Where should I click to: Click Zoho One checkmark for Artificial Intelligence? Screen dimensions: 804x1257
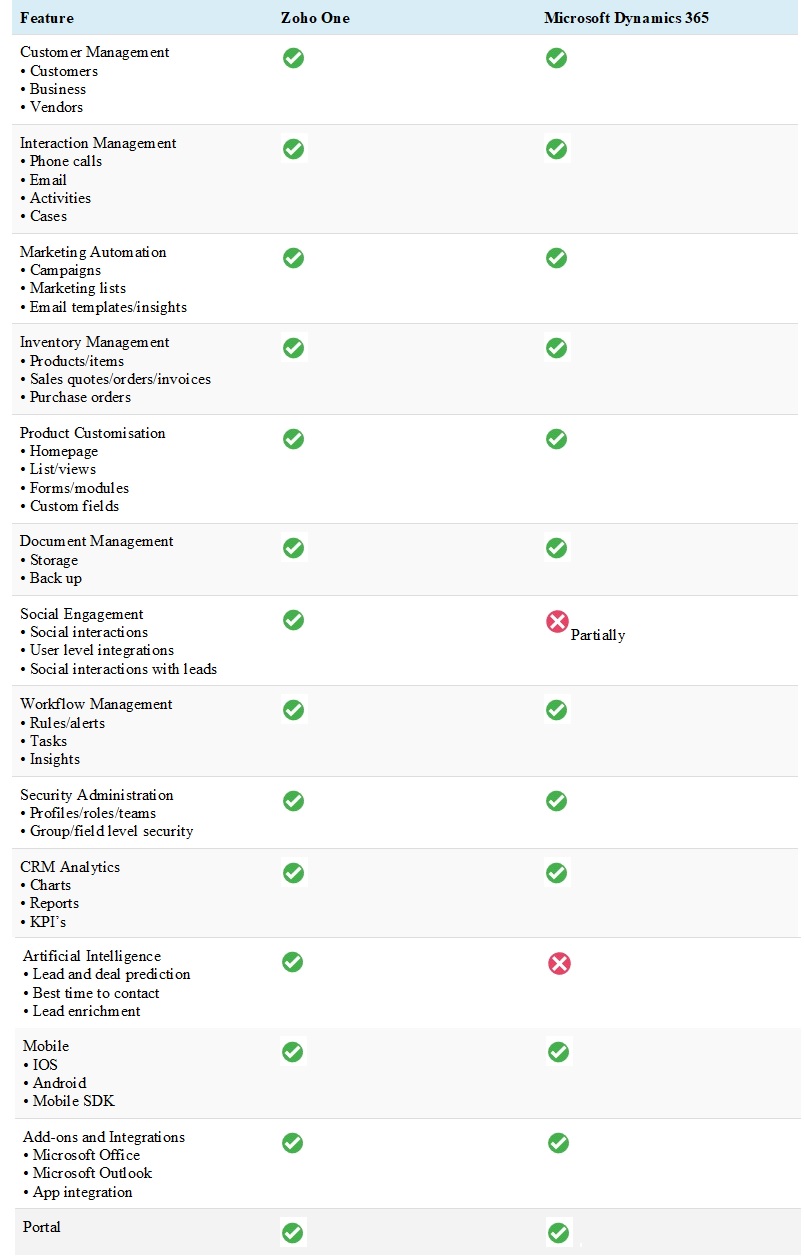tap(292, 962)
